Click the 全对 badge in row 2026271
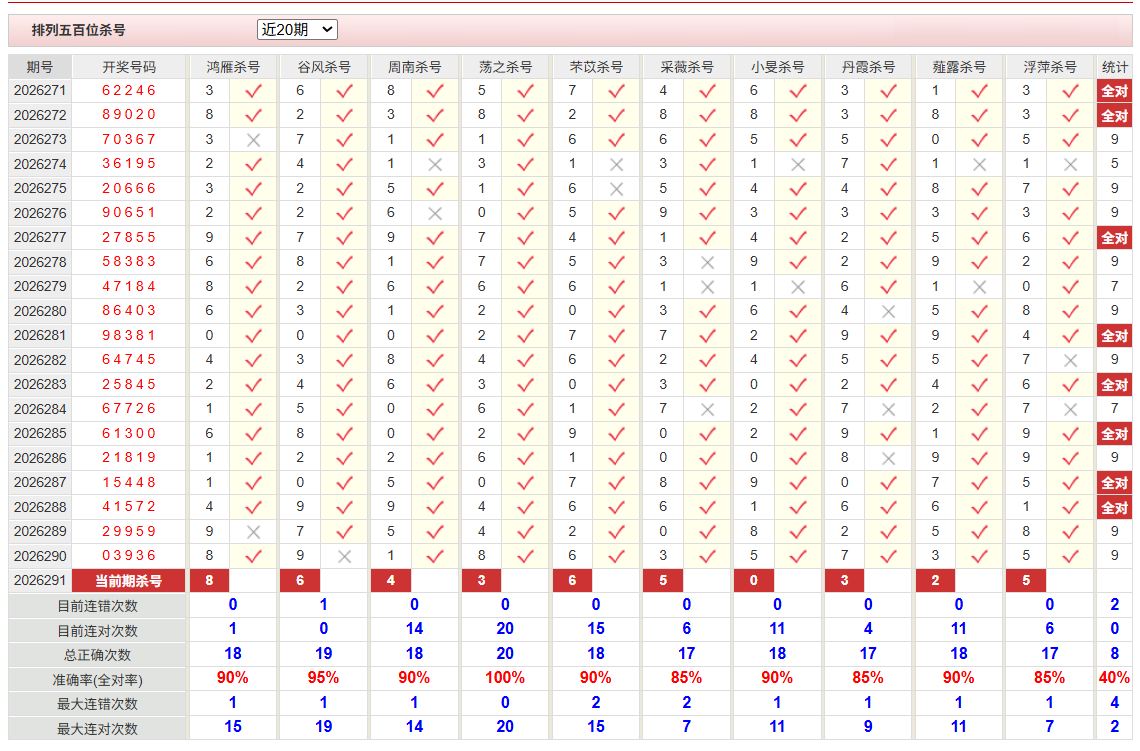 click(x=1114, y=91)
